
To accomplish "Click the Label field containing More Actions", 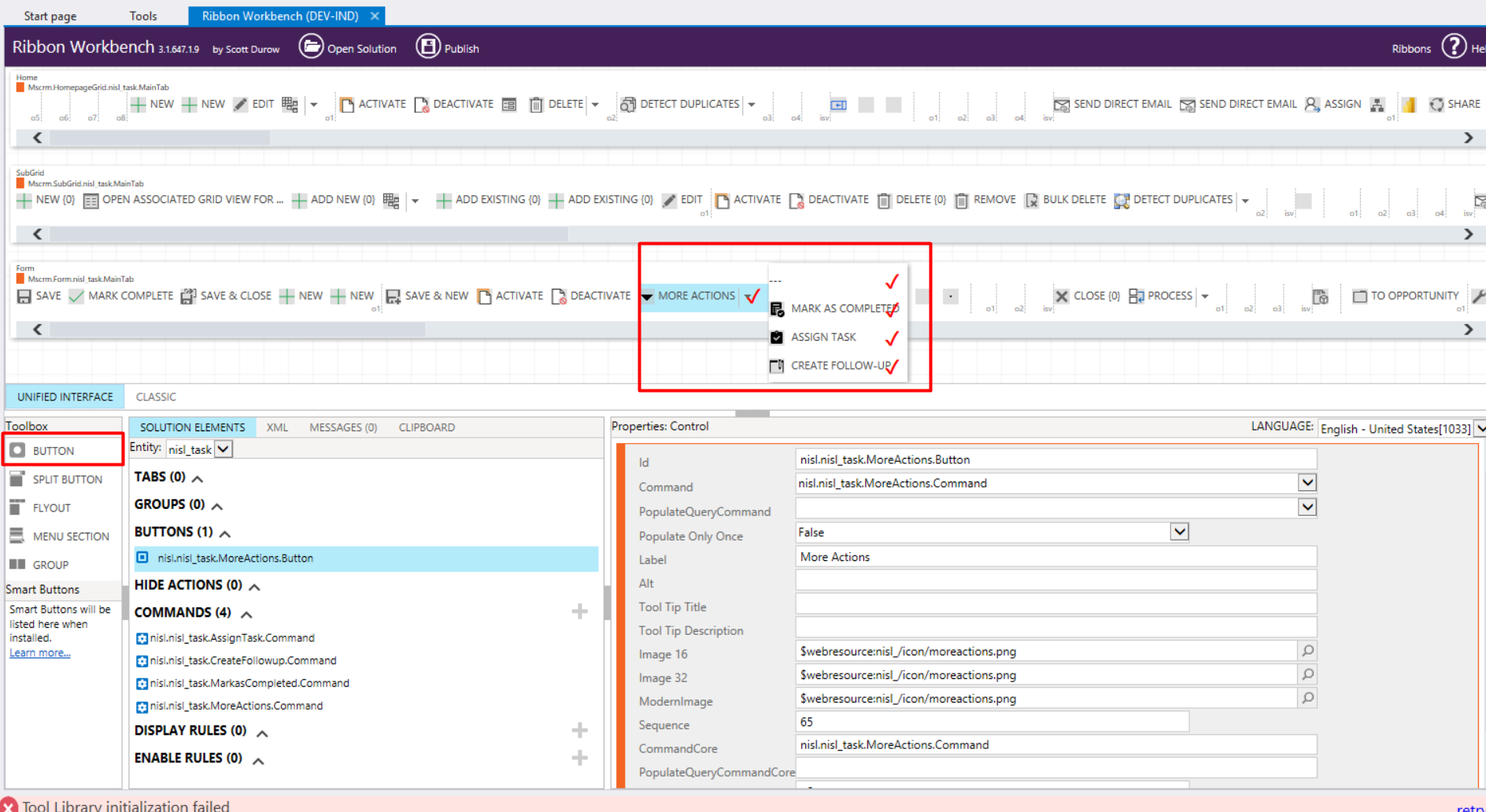I will [x=1055, y=556].
